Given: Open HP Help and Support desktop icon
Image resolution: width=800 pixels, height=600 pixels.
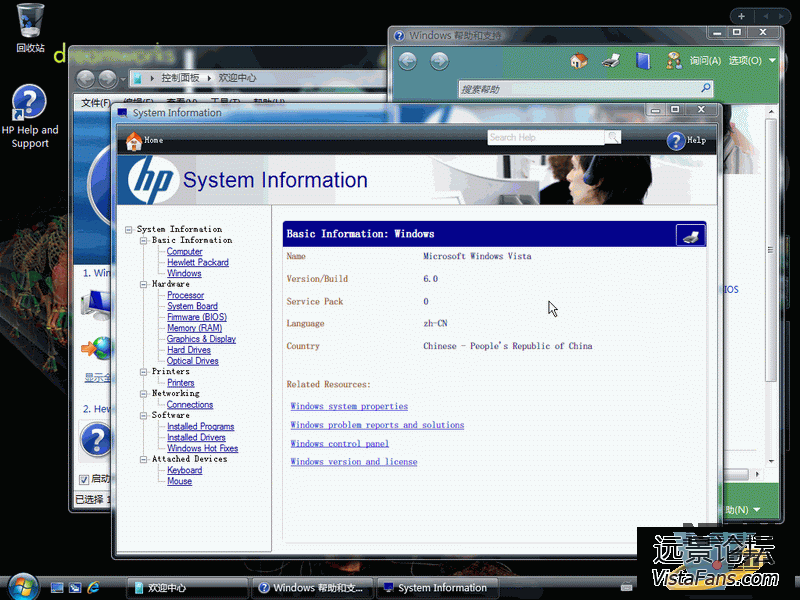Looking at the screenshot, I should pos(30,104).
